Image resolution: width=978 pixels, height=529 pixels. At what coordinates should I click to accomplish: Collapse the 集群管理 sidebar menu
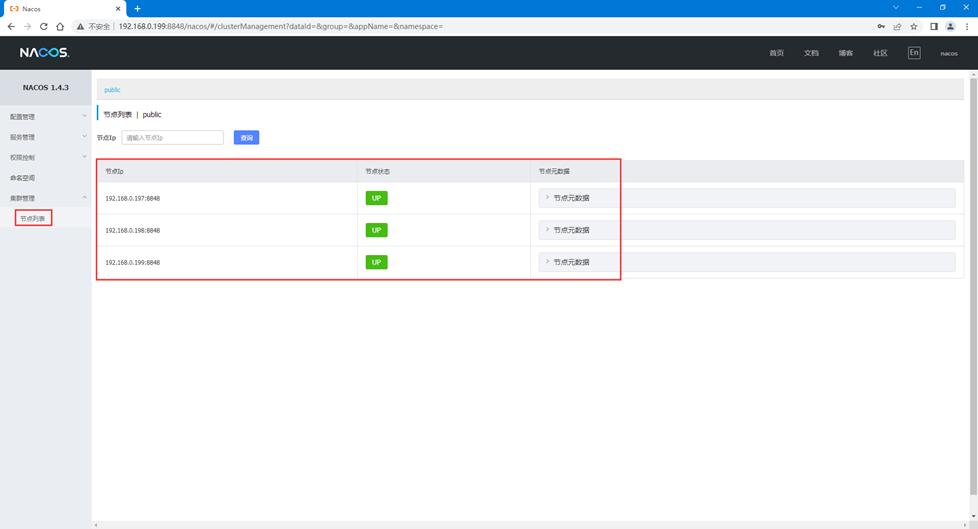[46, 198]
